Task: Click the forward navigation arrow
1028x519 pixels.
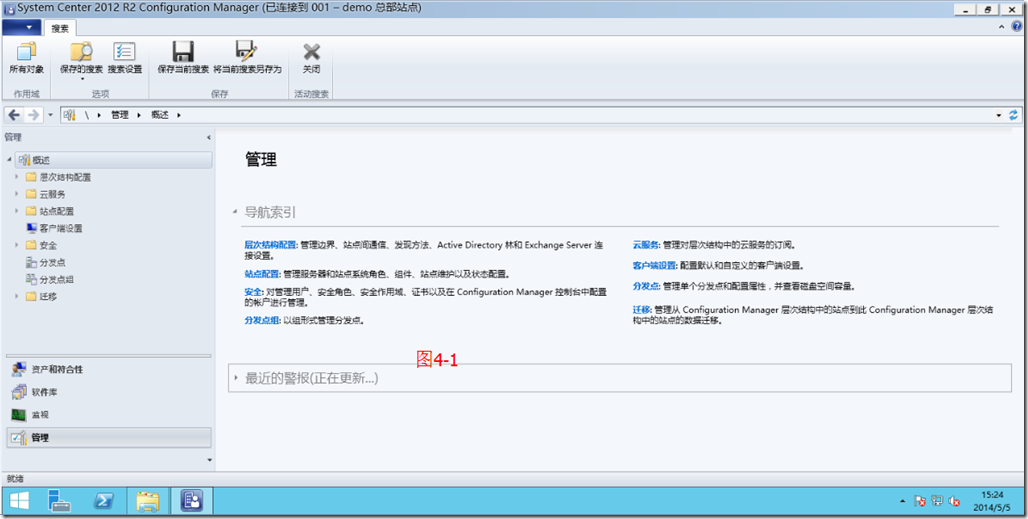Action: [33, 115]
